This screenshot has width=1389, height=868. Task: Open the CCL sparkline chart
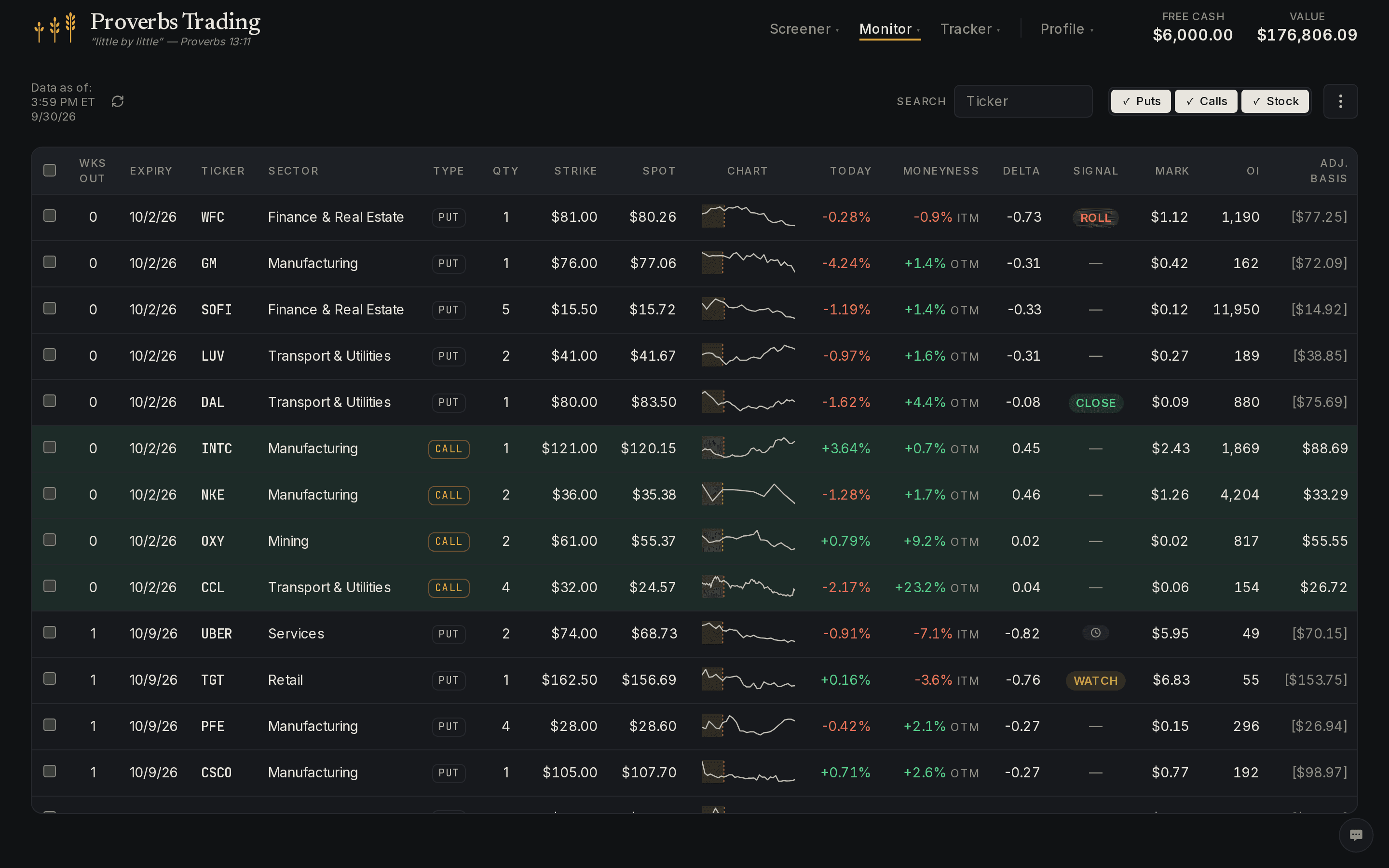[x=748, y=587]
